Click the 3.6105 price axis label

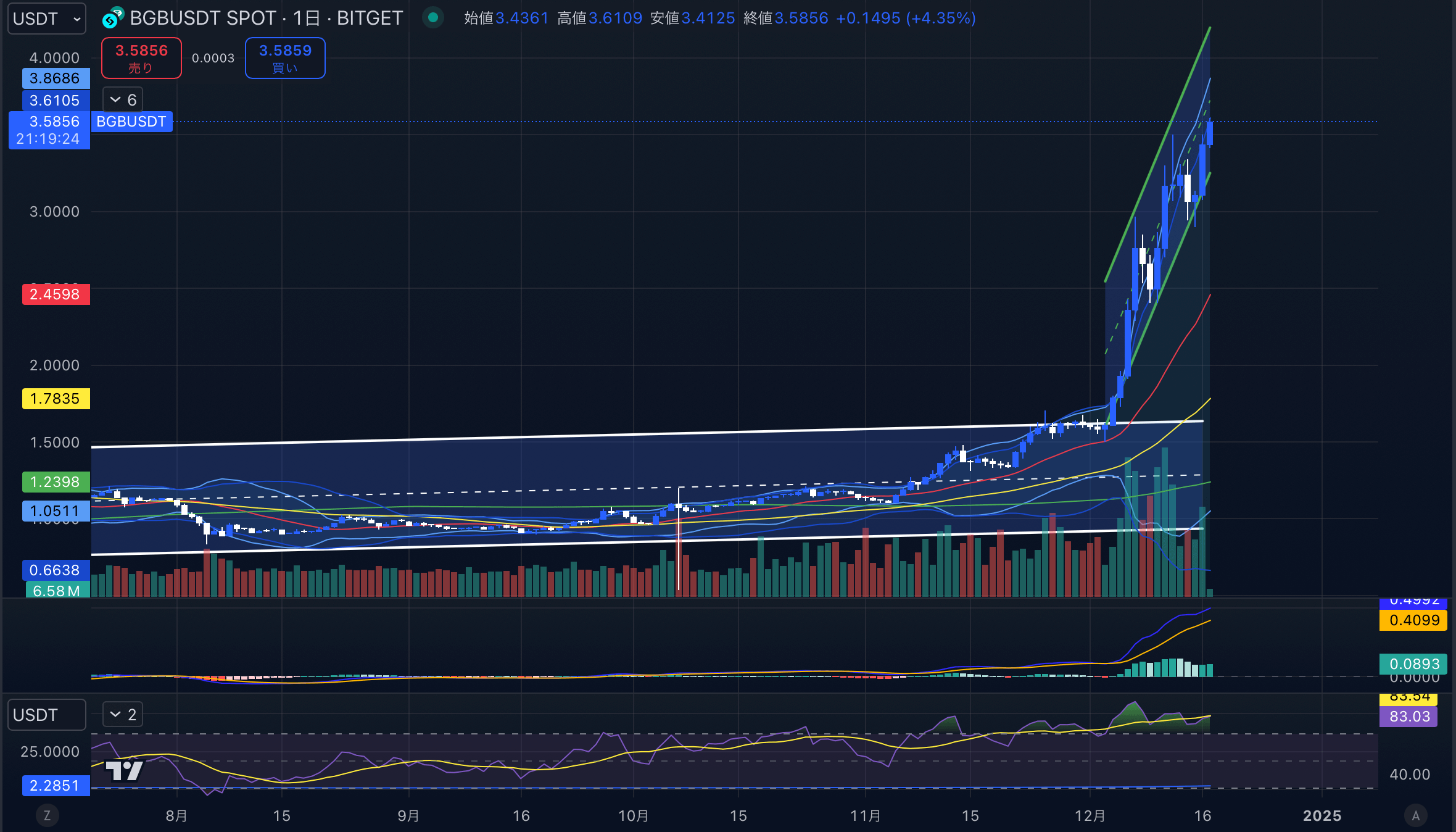56,100
